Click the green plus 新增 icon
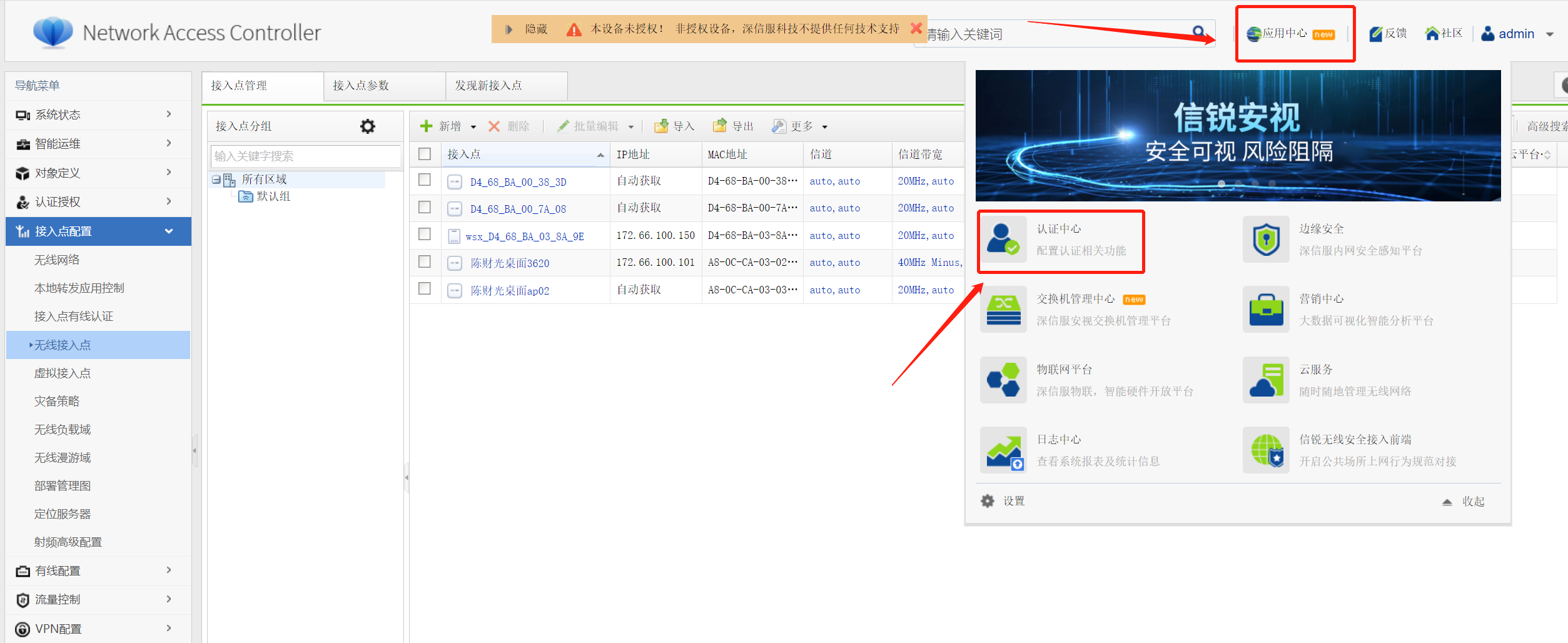The height and width of the screenshot is (643, 1568). tap(426, 126)
